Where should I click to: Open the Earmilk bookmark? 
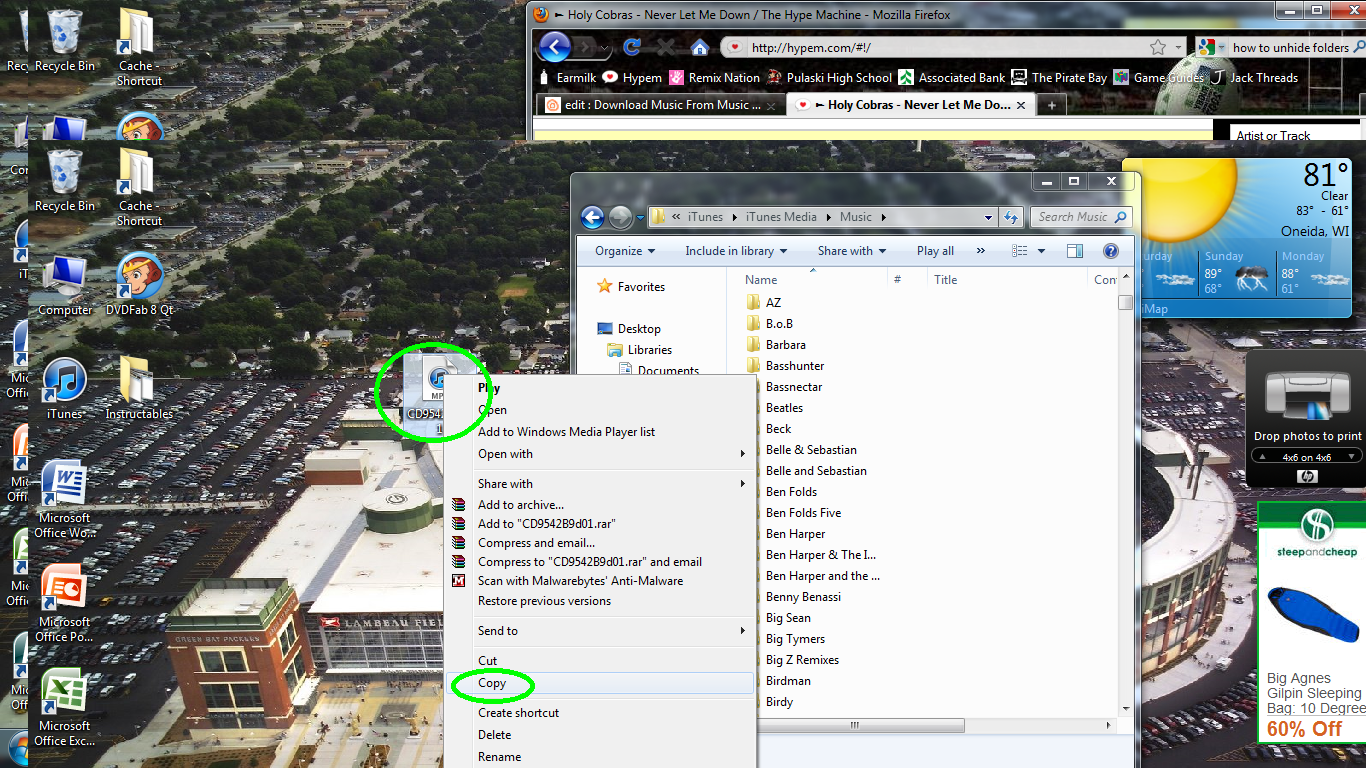coord(568,77)
